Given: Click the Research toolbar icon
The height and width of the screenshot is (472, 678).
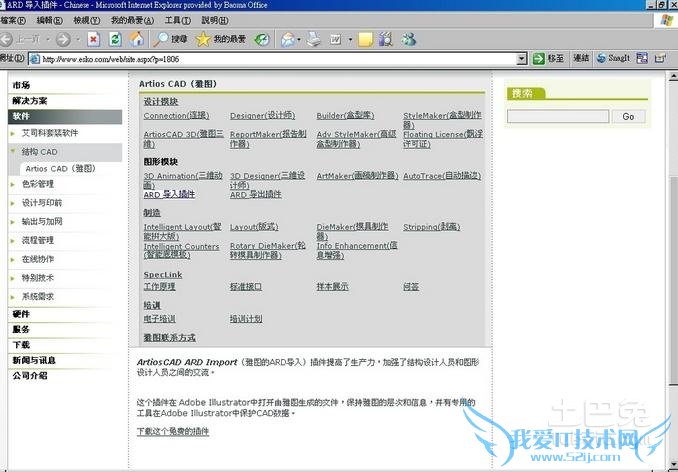Looking at the screenshot, I should pyautogui.click(x=386, y=40).
